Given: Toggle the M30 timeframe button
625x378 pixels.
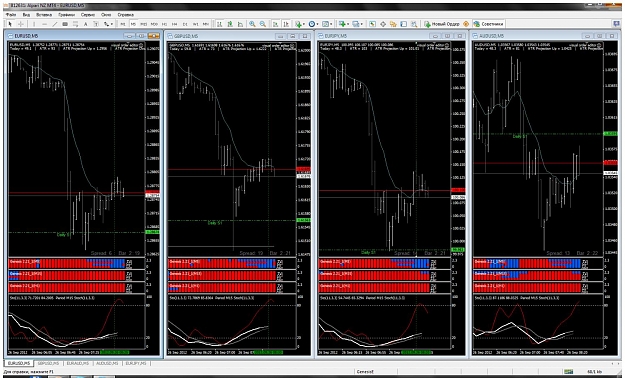Looking at the screenshot, I should point(154,24).
